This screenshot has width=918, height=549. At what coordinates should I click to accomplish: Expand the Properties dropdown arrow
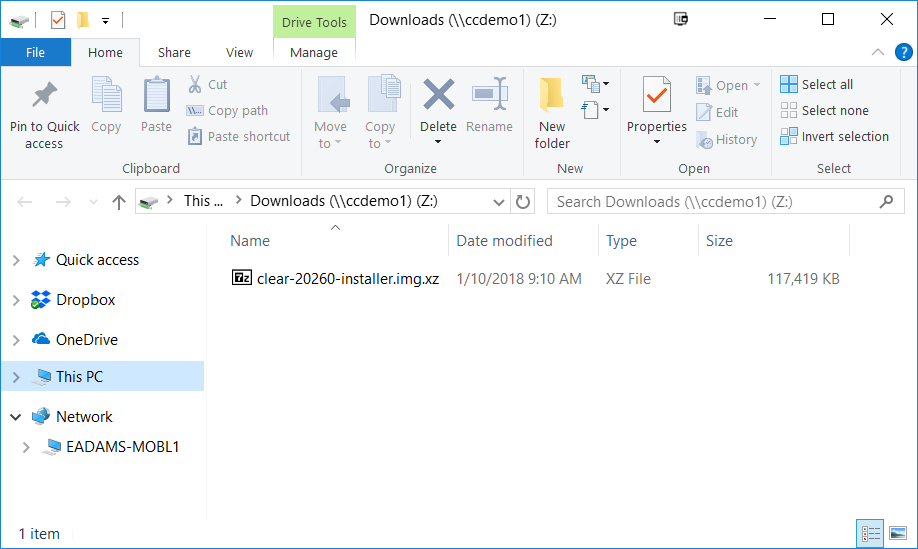tap(657, 142)
